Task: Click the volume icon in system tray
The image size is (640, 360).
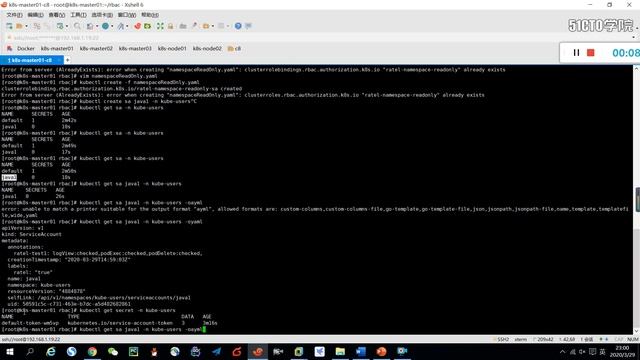Action: [582, 352]
